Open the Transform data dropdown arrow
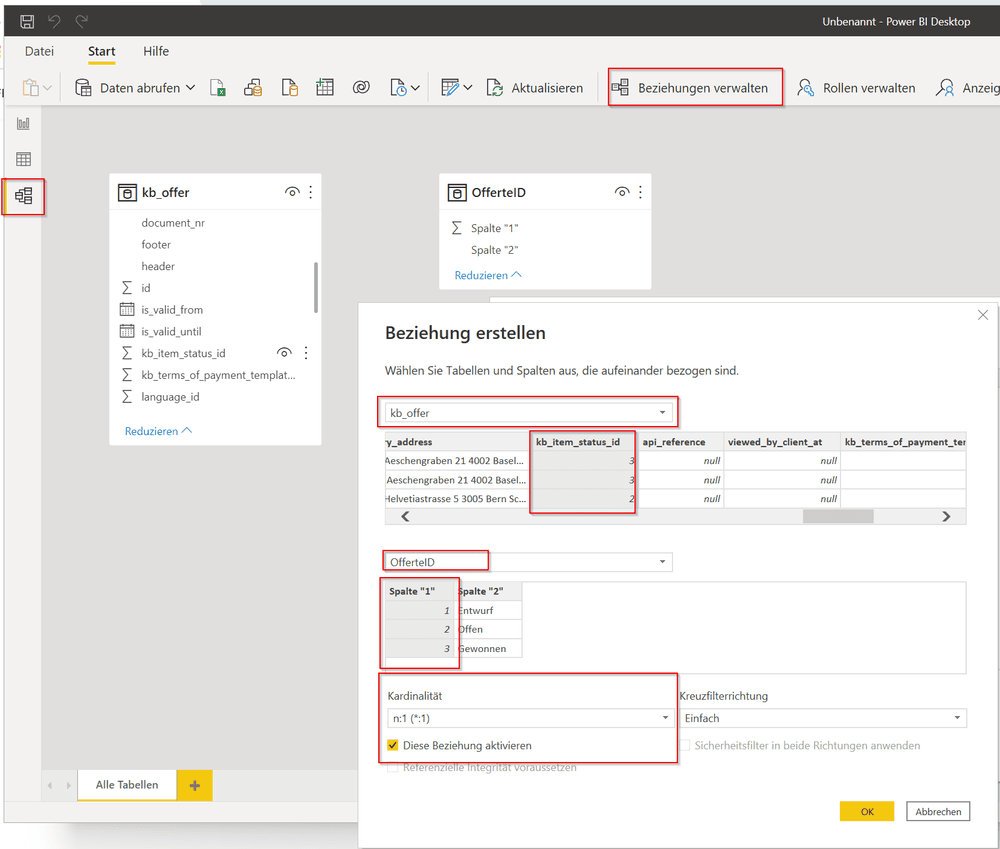This screenshot has width=1000, height=849. [x=467, y=87]
